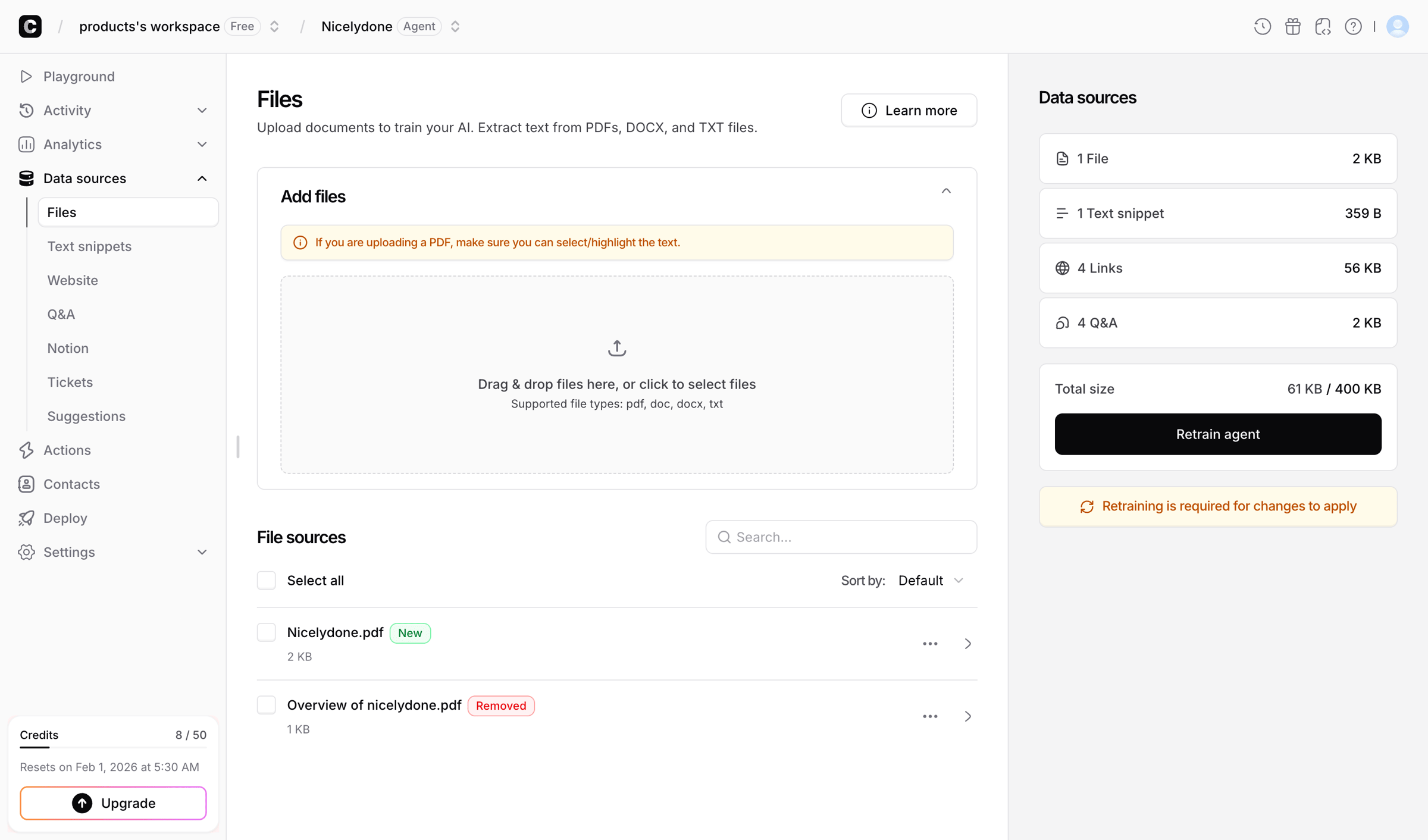Open the Tickets data source
The height and width of the screenshot is (840, 1428).
(70, 382)
